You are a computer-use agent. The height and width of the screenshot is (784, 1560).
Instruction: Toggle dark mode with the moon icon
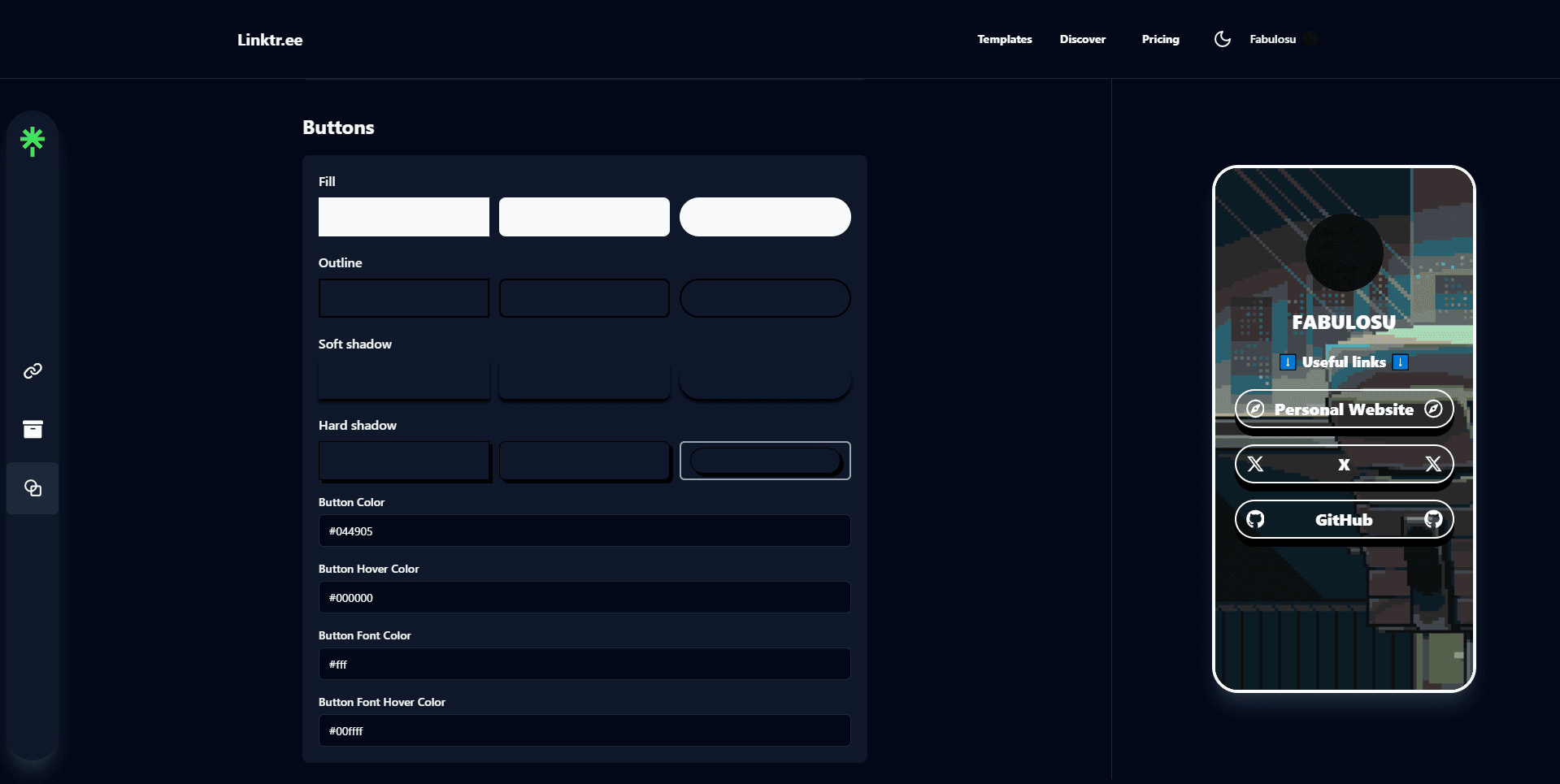(x=1223, y=38)
